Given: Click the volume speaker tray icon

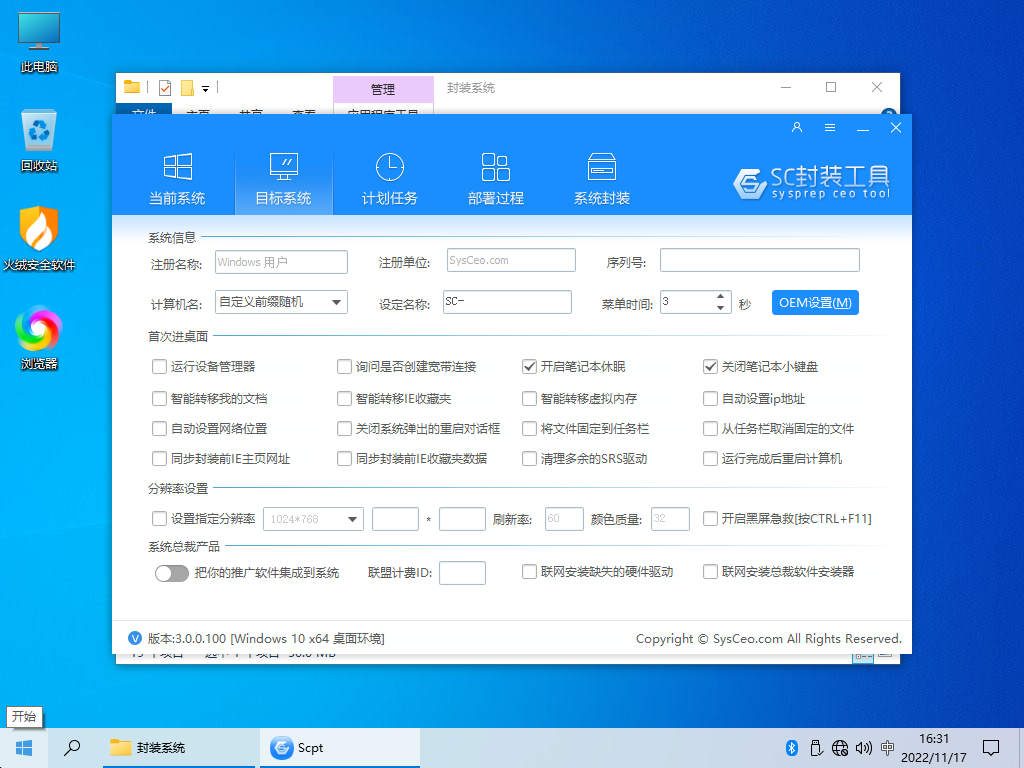Looking at the screenshot, I should click(863, 748).
